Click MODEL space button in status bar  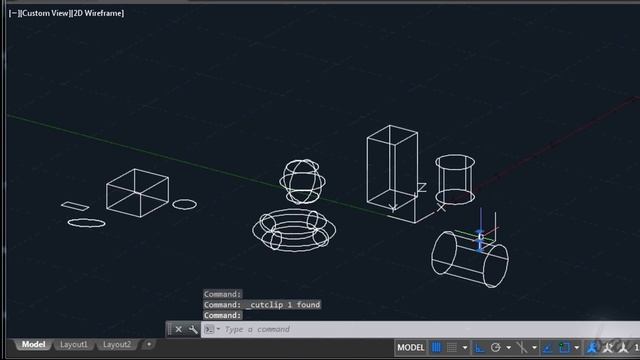click(411, 348)
